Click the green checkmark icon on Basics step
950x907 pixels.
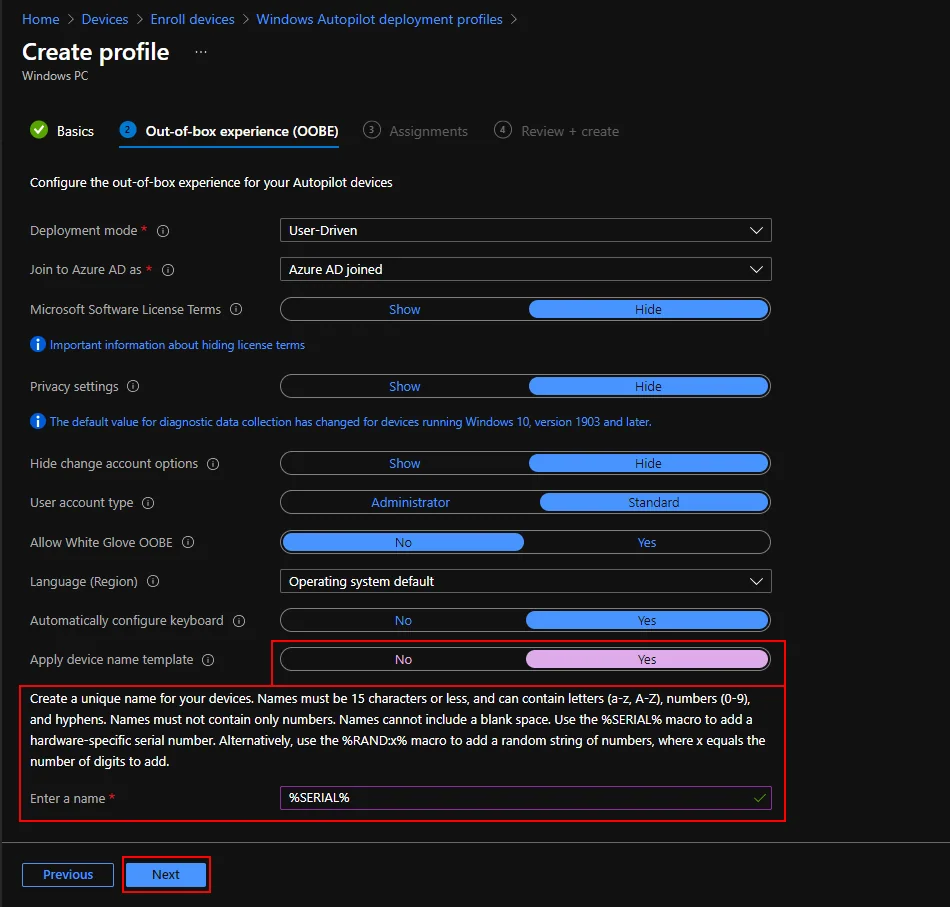click(39, 130)
